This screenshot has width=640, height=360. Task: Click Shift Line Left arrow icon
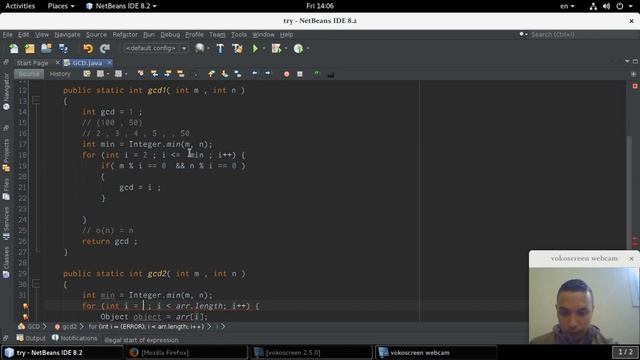tap(255, 74)
